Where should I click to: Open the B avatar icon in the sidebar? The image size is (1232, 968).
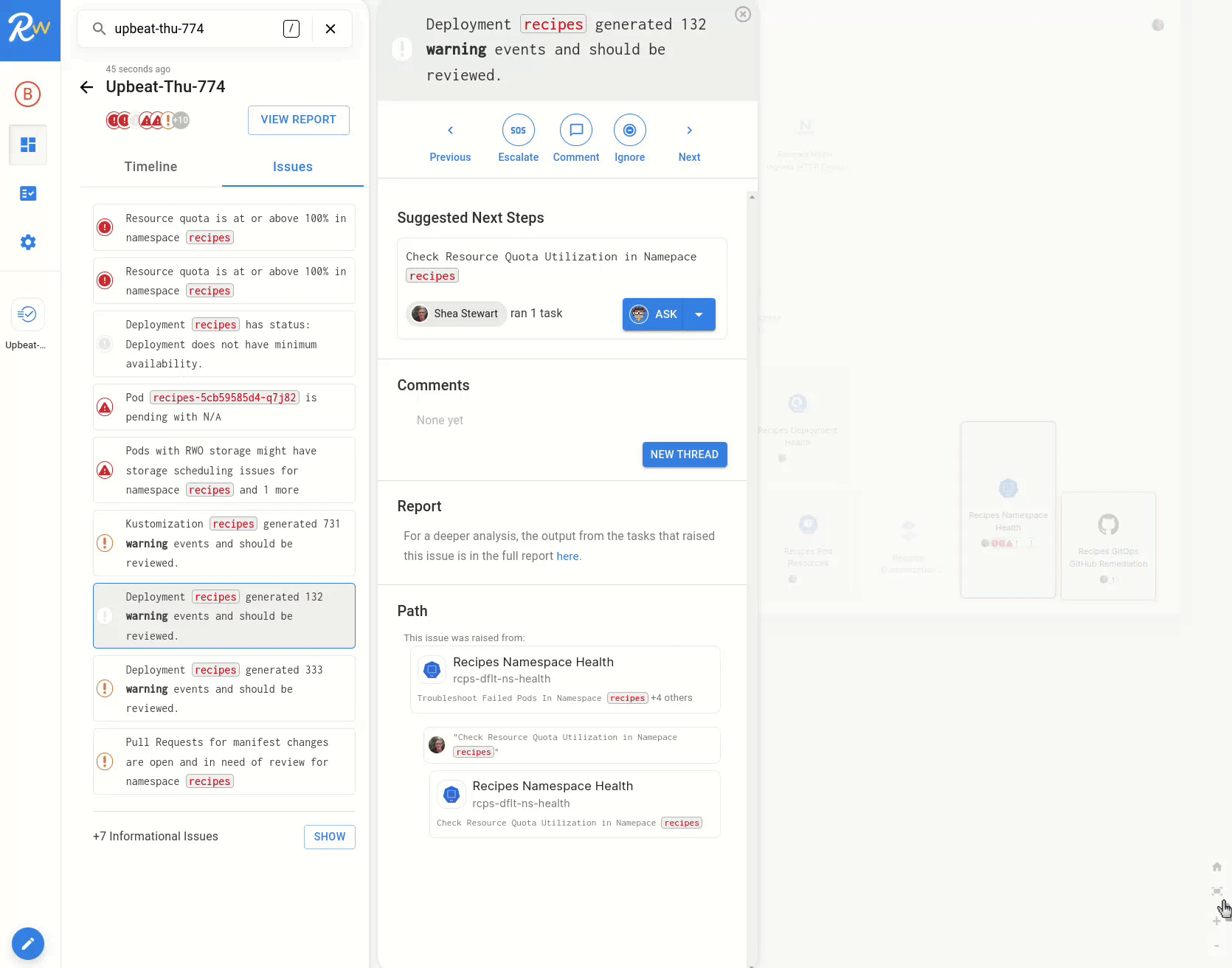click(x=28, y=94)
